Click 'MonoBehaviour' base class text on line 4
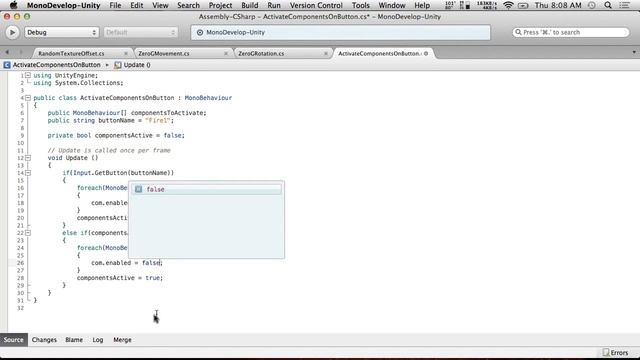This screenshot has width=640, height=360. pos(208,98)
